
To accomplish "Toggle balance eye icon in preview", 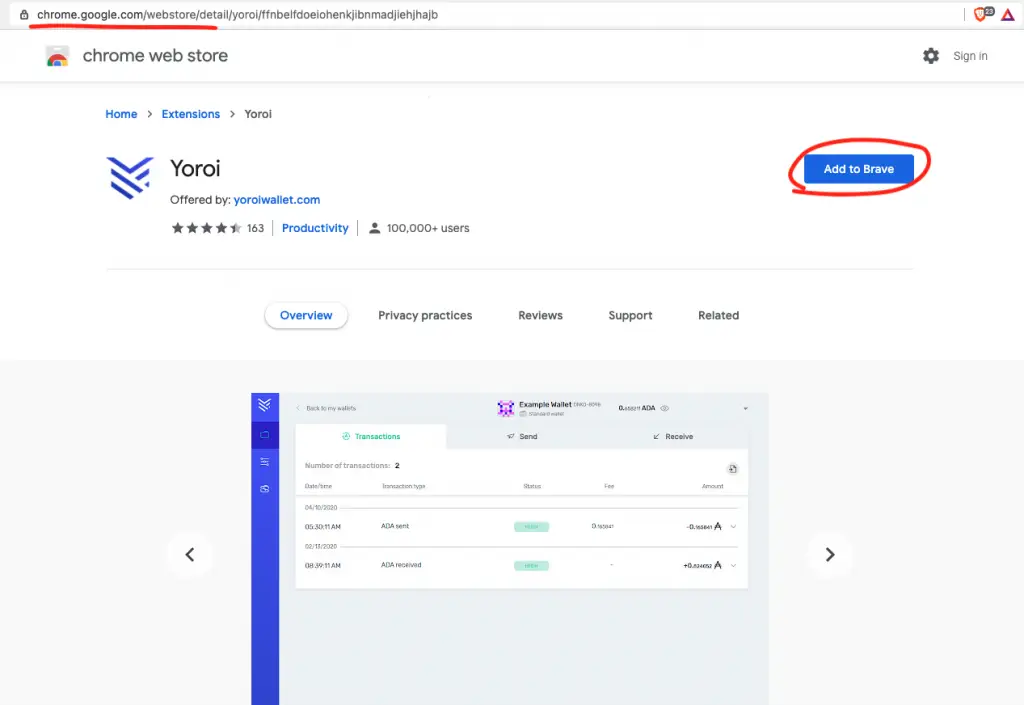I will tap(664, 408).
